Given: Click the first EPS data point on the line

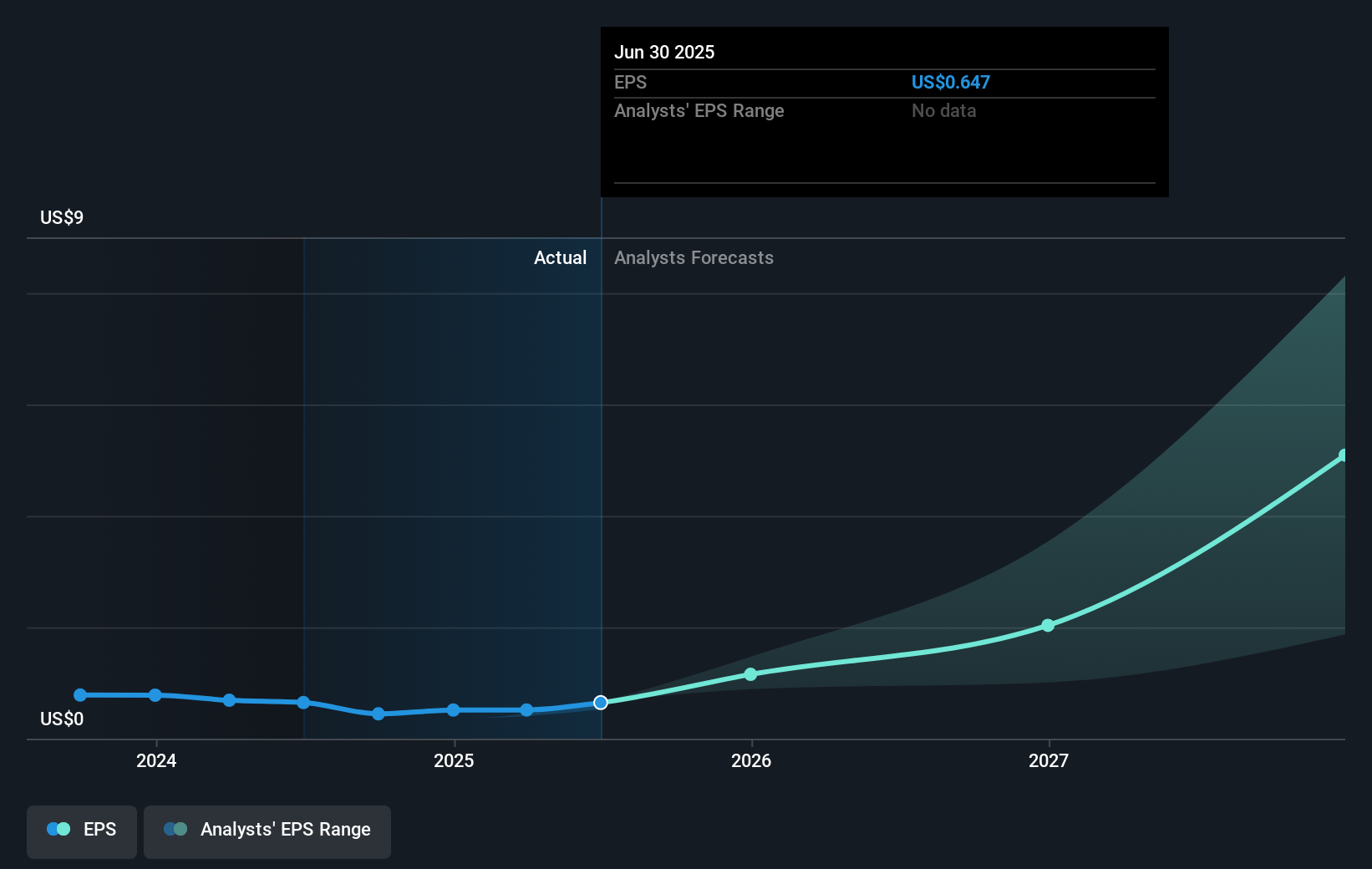Looking at the screenshot, I should click(x=80, y=695).
